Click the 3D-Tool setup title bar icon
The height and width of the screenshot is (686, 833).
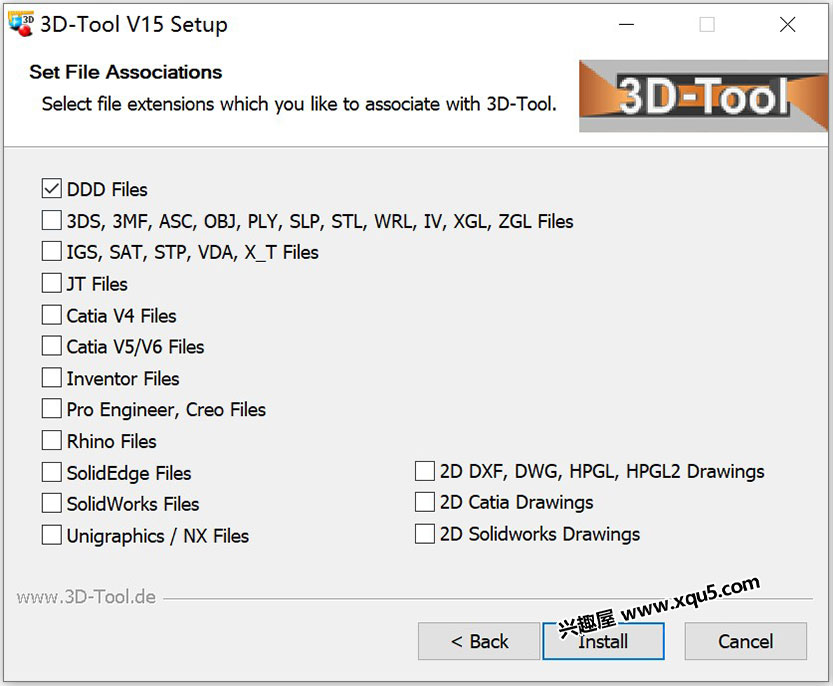coord(21,24)
